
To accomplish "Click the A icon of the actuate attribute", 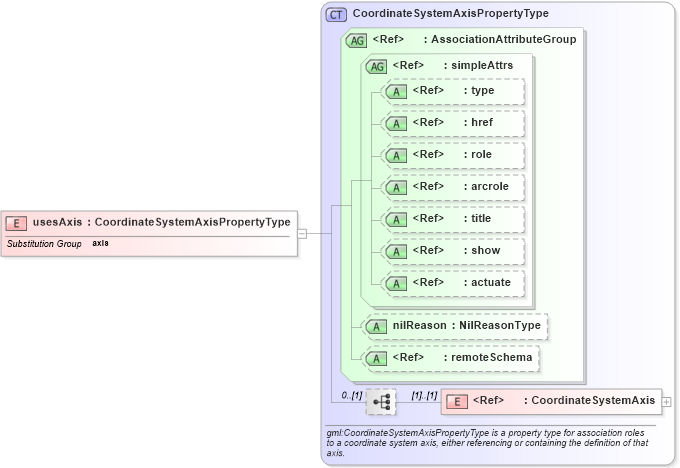I will tap(396, 284).
